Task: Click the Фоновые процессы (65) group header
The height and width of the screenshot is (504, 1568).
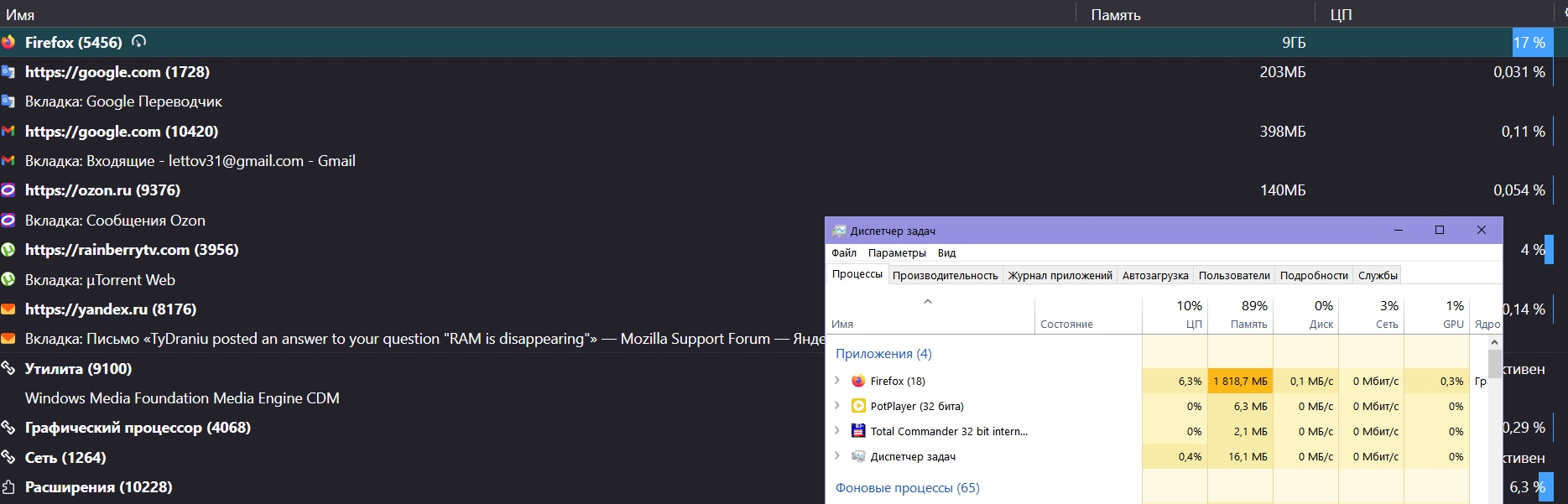Action: 907,488
